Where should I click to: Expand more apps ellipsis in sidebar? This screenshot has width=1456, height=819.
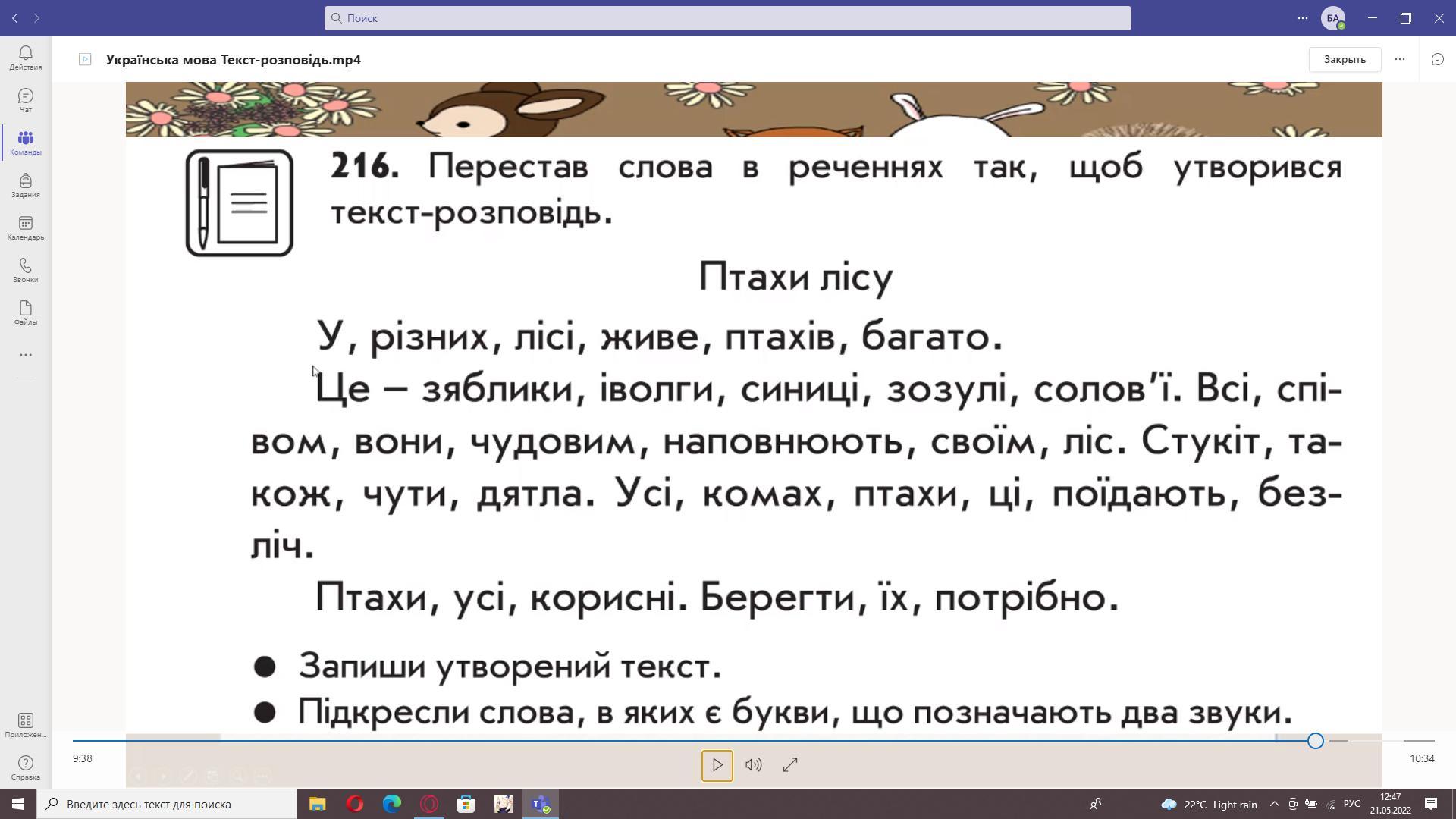[x=26, y=355]
